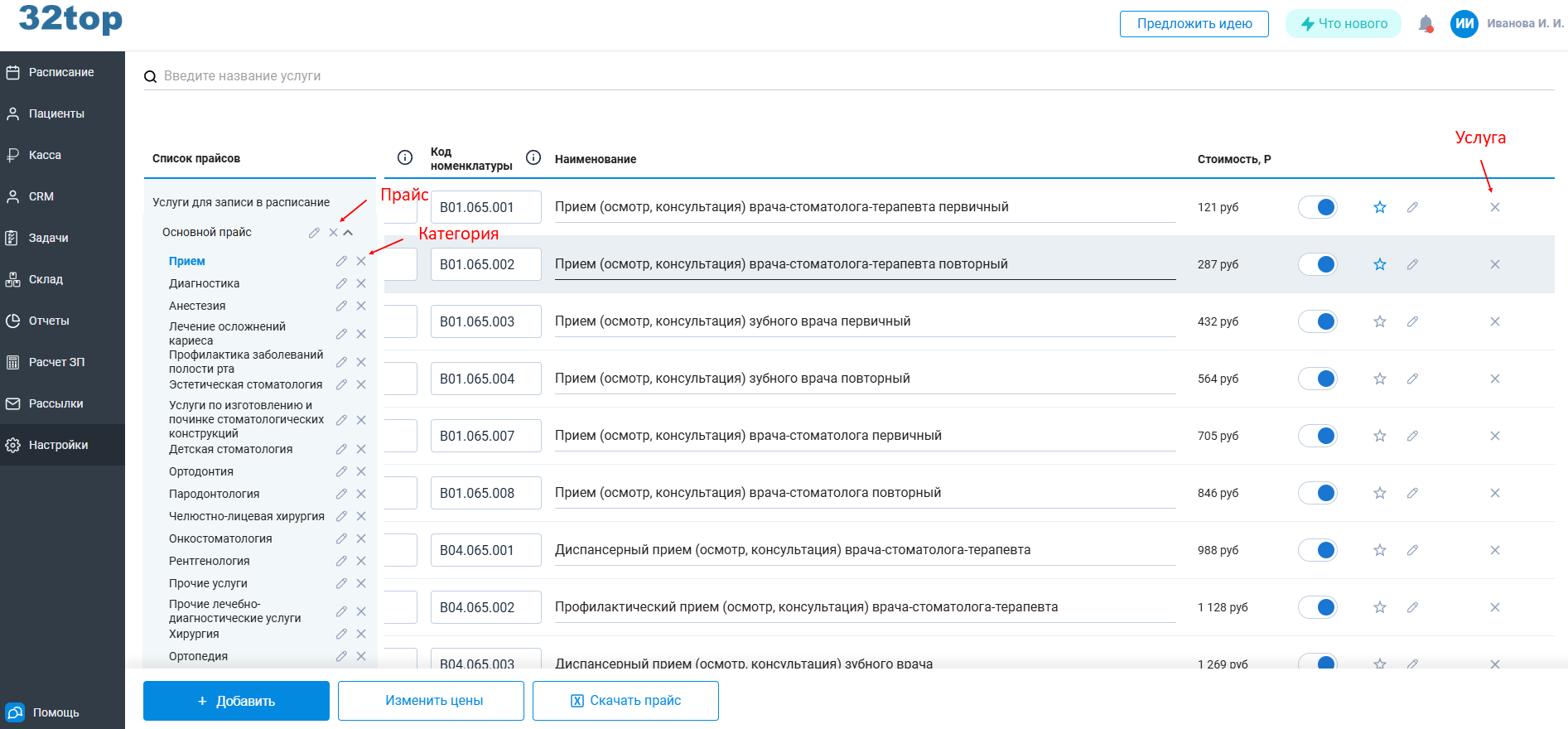
Task: Rename Основной прайс using pencil icon
Action: pos(314,233)
